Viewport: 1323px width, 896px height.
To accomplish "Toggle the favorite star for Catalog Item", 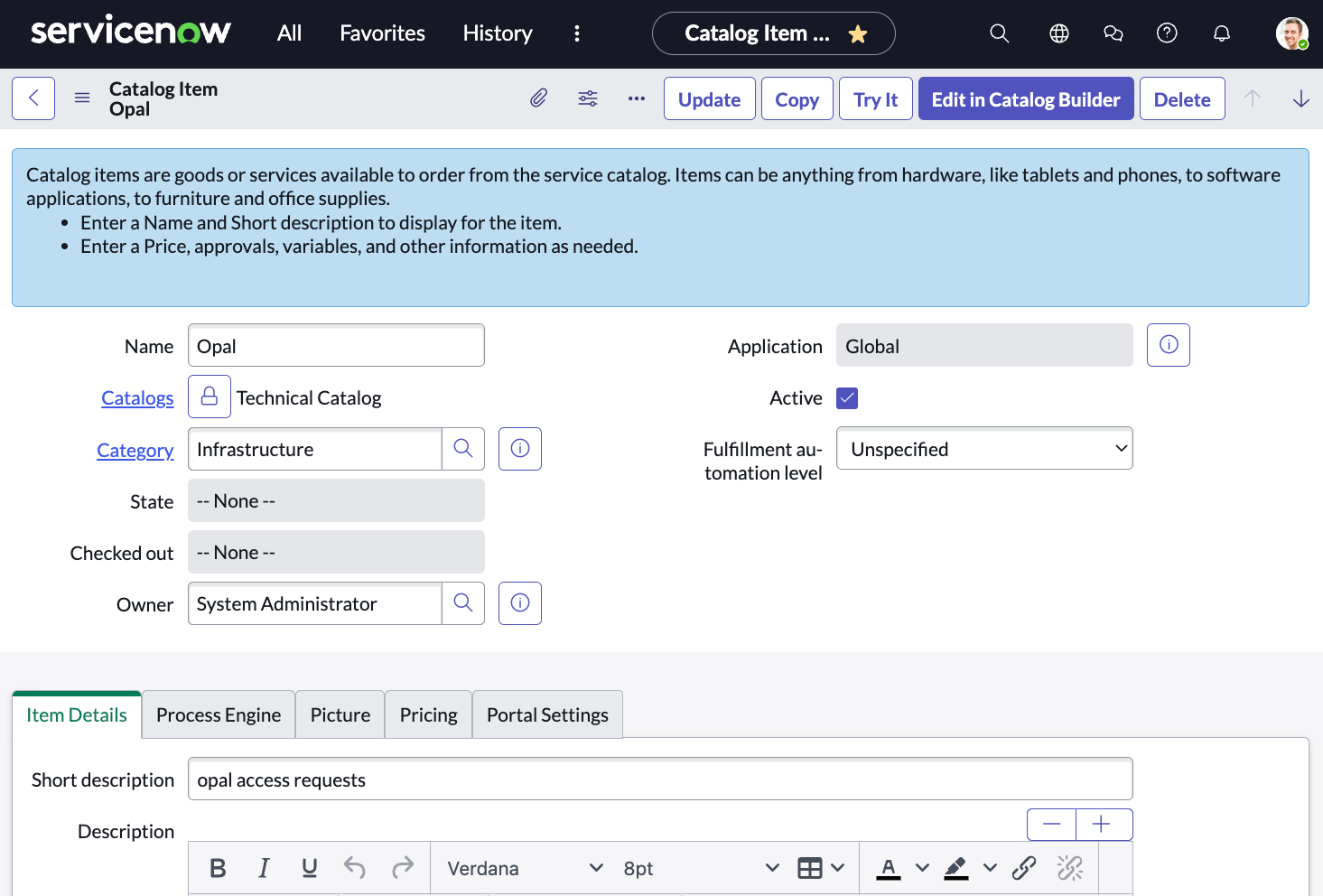I will pos(858,34).
